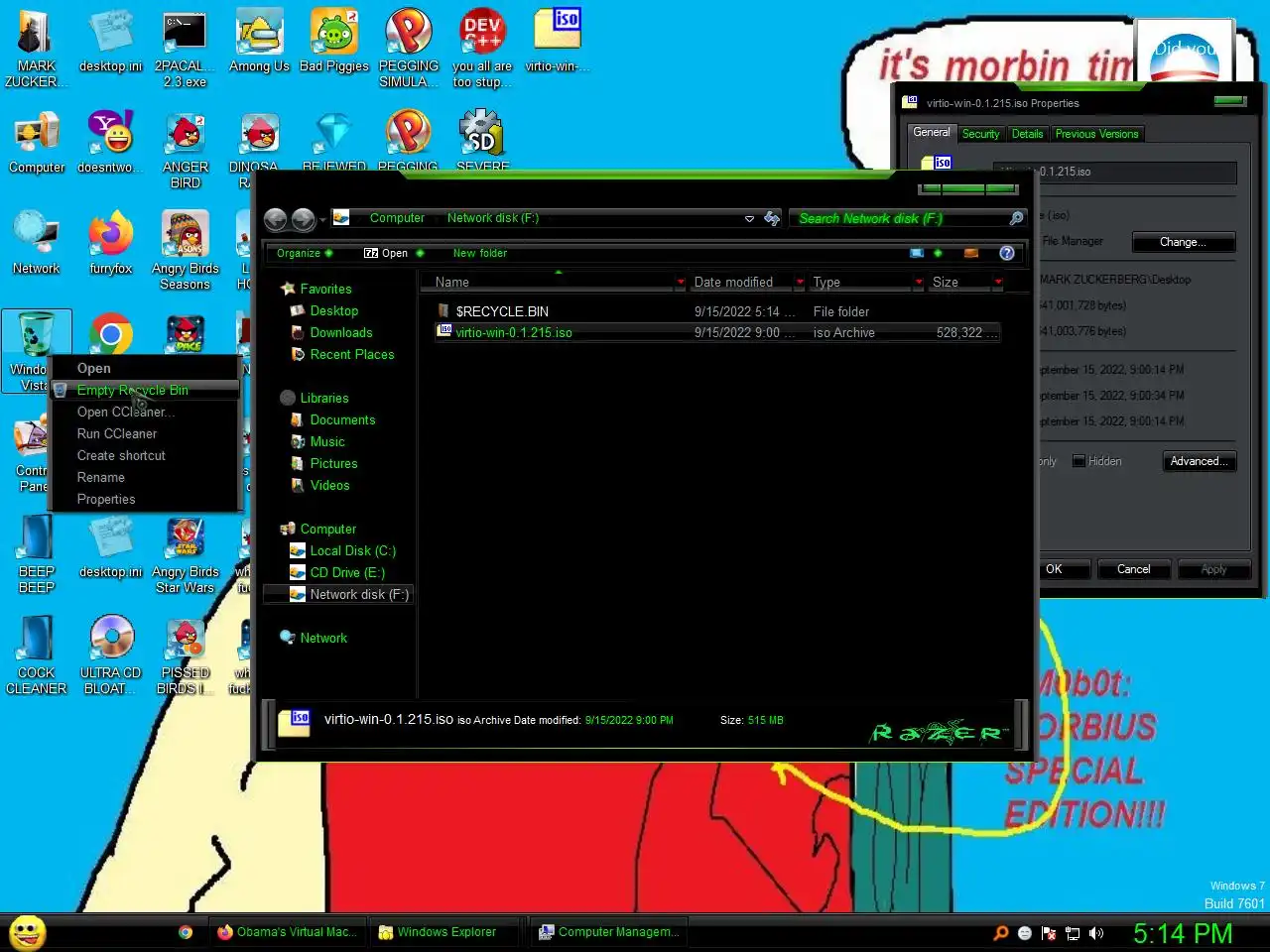Refresh the Network disk (F:) location
Viewport: 1270px width, 952px height.
[772, 218]
